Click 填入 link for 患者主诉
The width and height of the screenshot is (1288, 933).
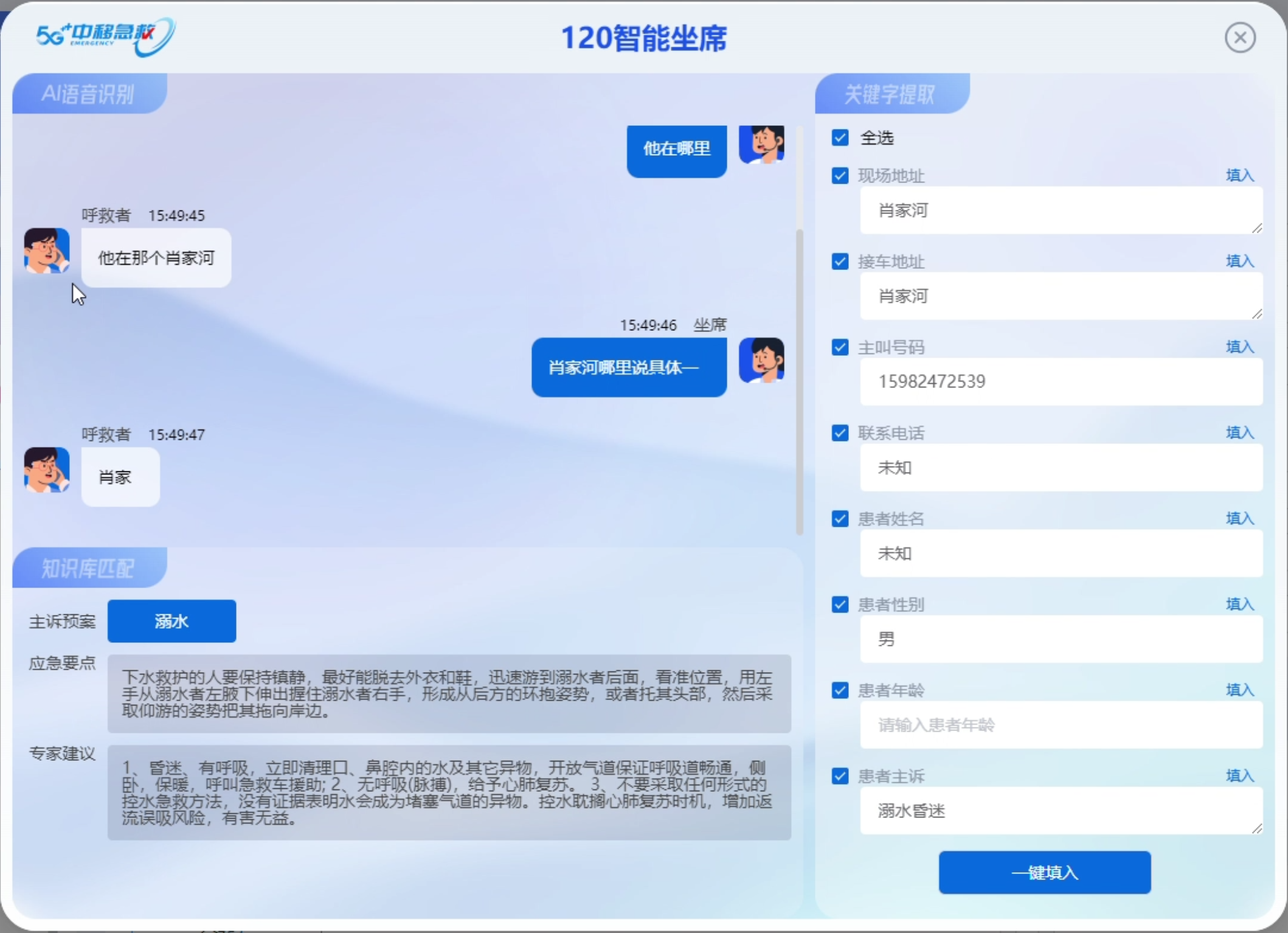1240,775
